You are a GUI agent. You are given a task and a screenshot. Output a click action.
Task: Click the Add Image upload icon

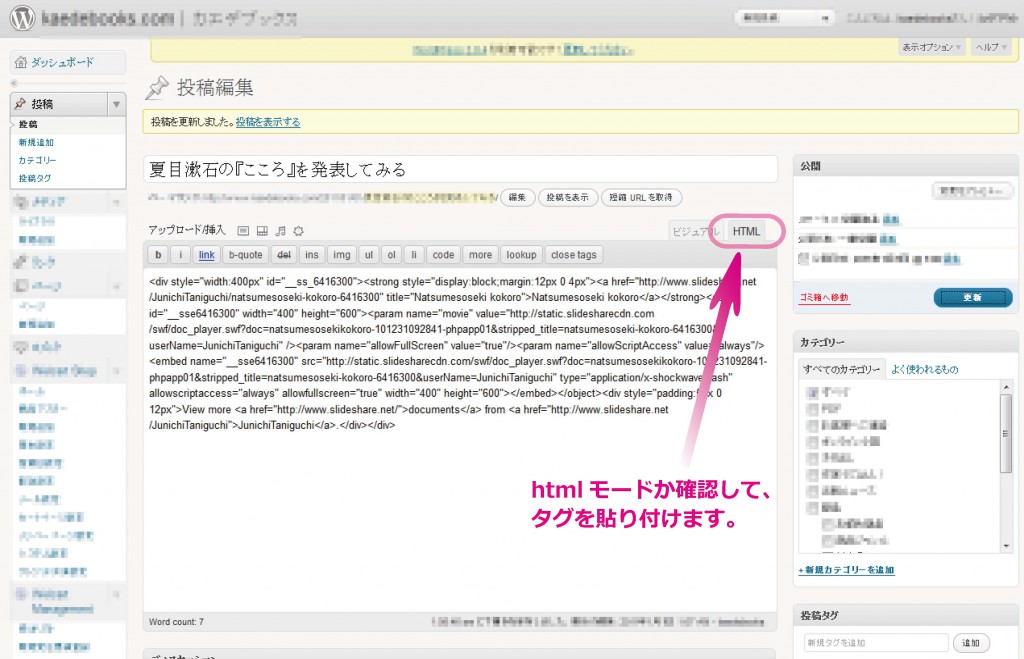coord(243,231)
